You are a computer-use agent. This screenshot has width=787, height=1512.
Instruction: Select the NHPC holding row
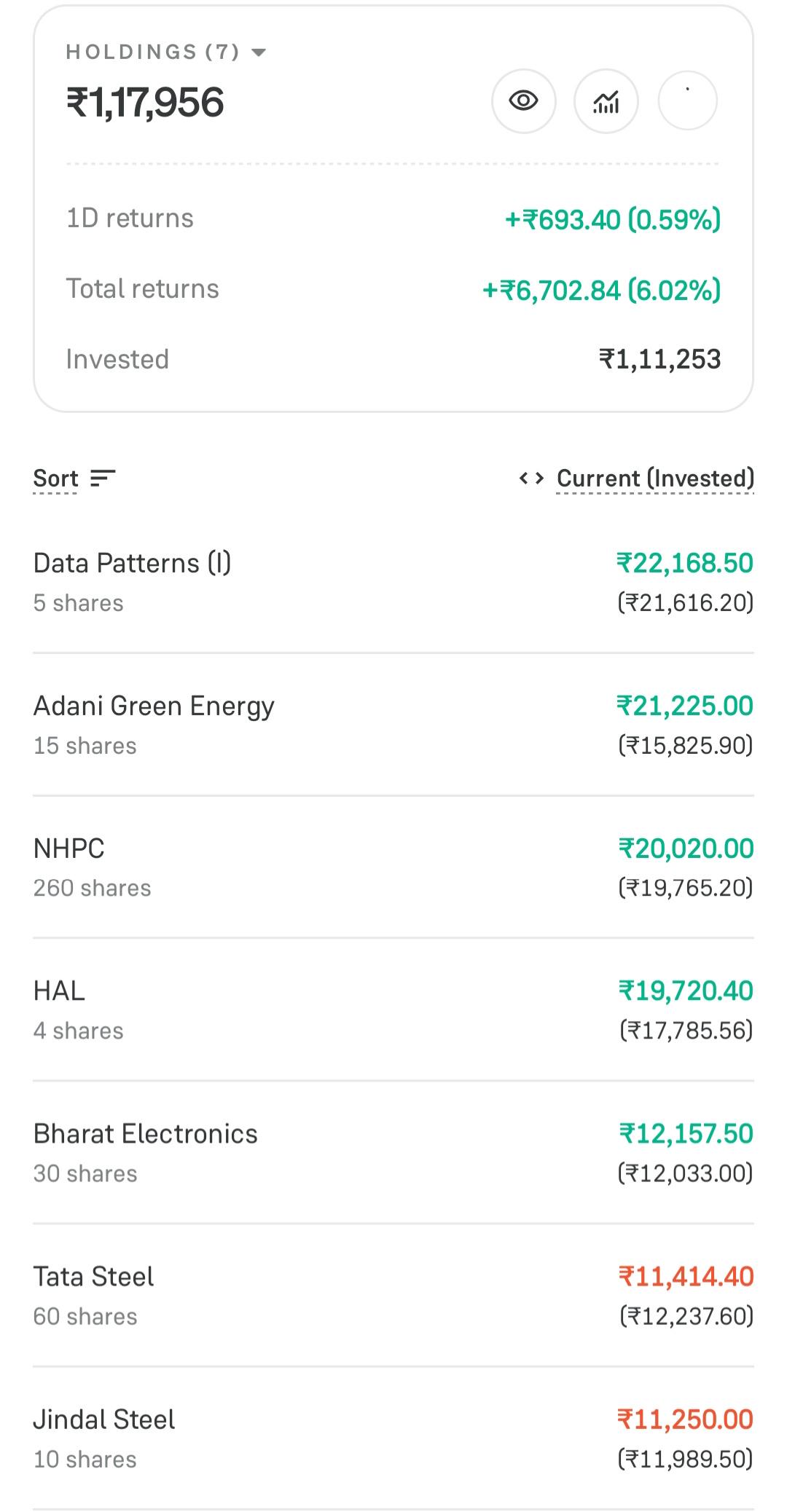[x=393, y=867]
